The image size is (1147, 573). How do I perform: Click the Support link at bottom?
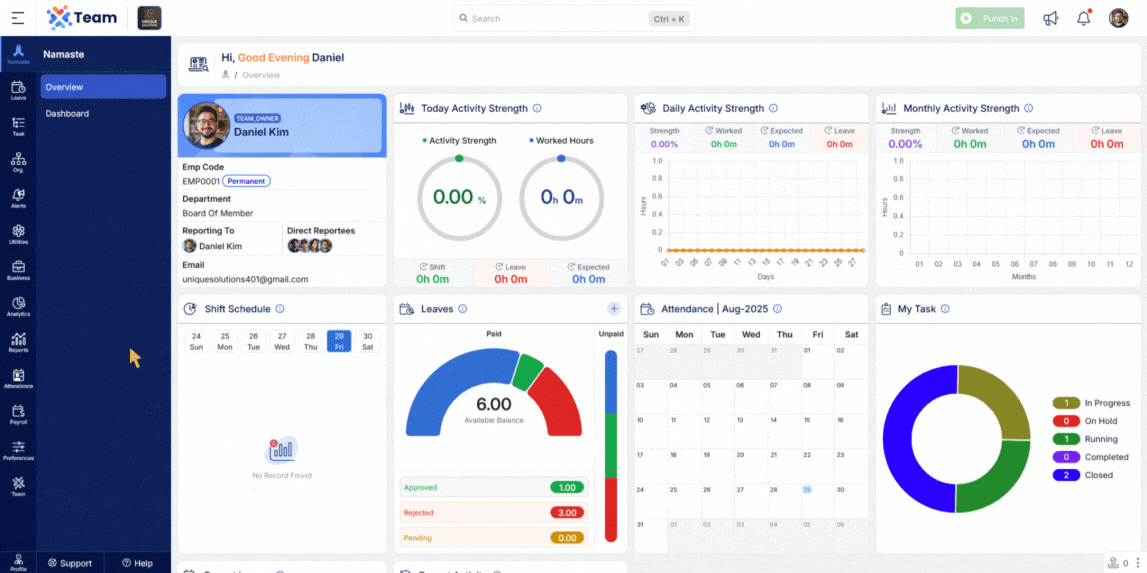click(70, 563)
